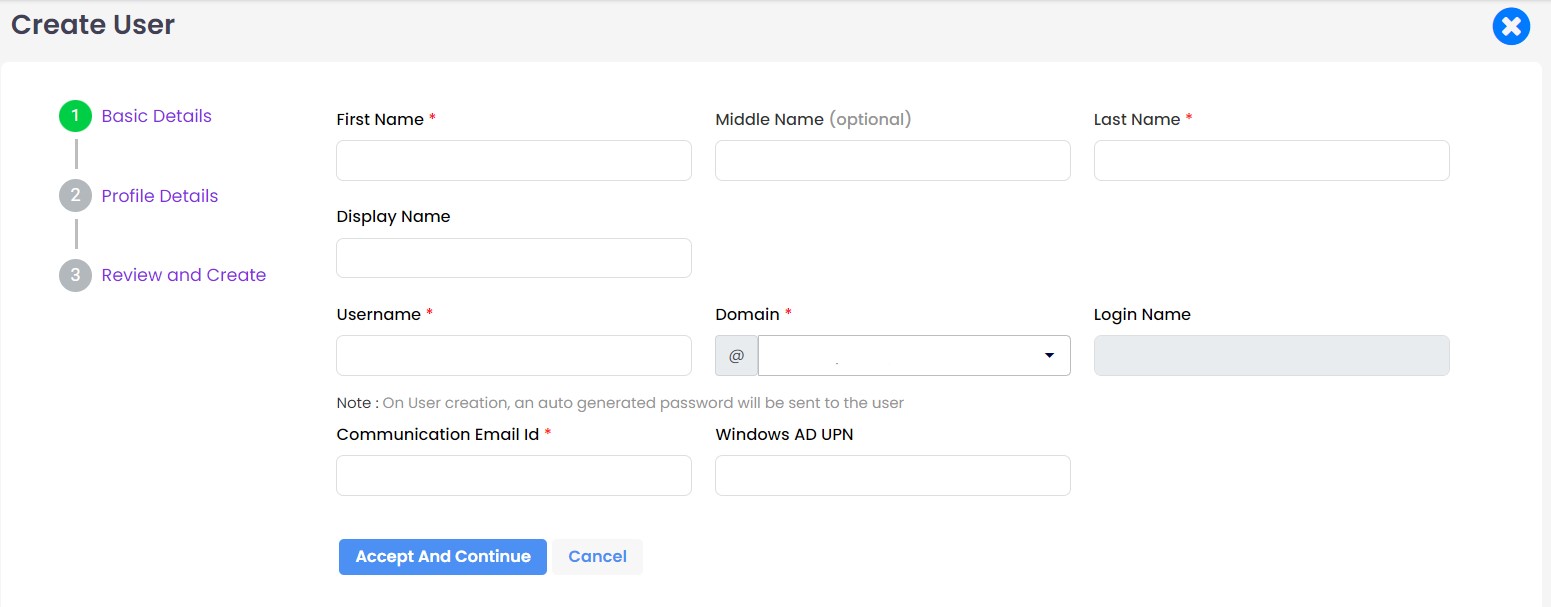Click the step 3 Review and Create circle icon
The width and height of the screenshot is (1551, 607).
click(74, 275)
